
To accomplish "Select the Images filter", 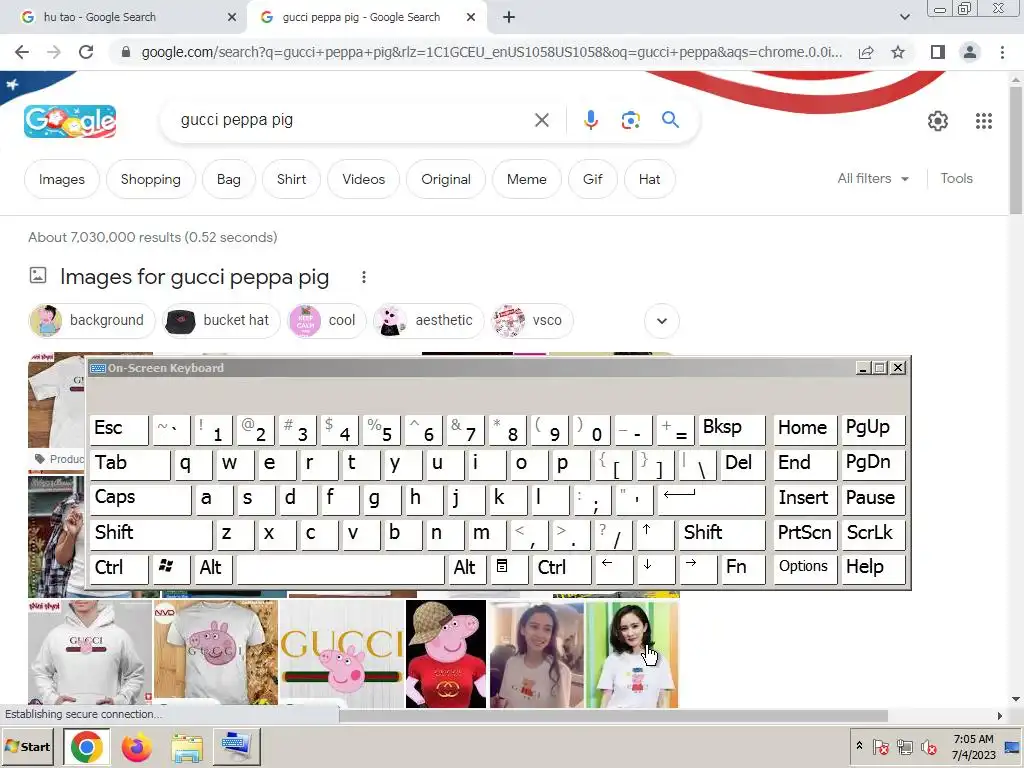I will tap(61, 180).
